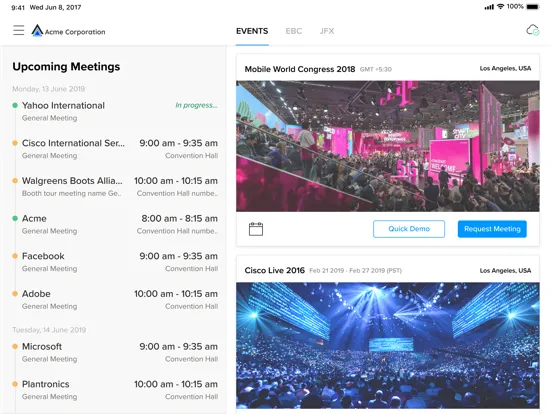Click the Upcoming Meetings heading

[66, 67]
